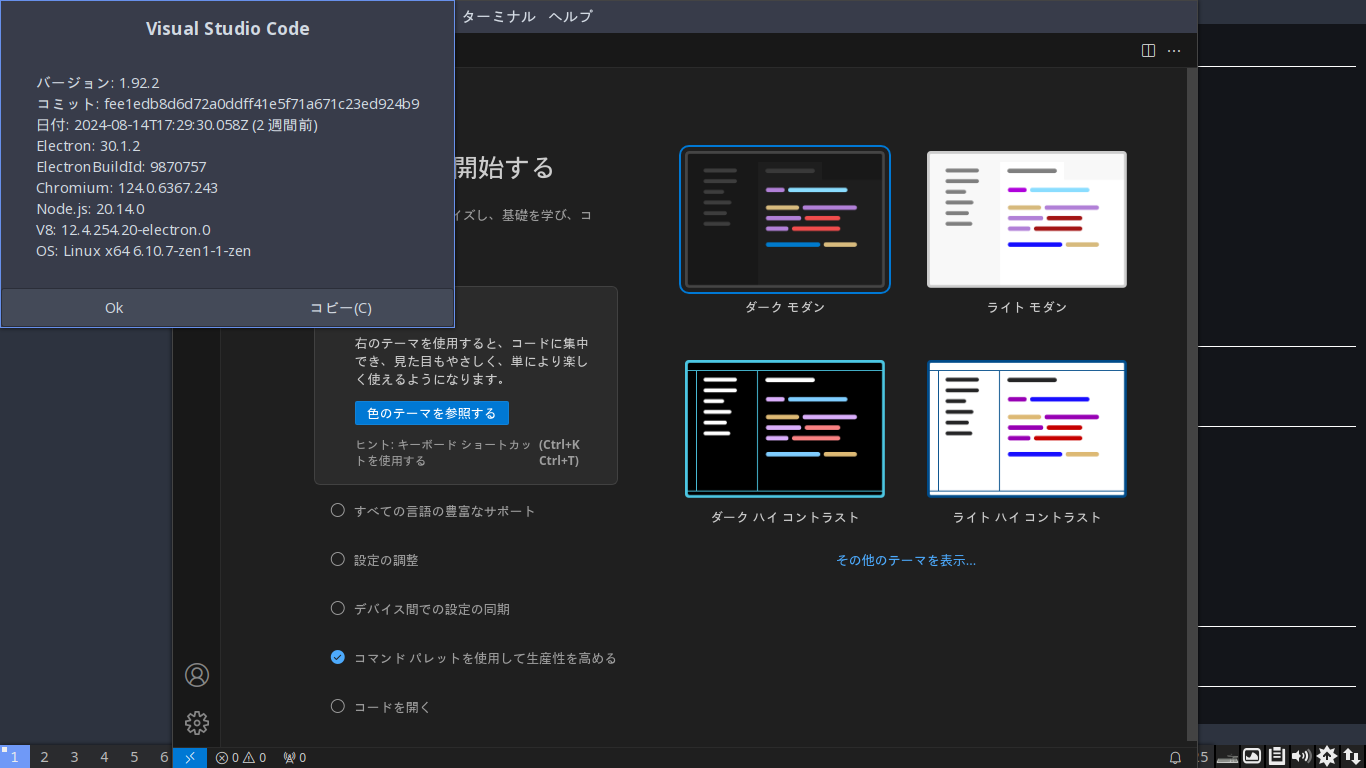
Task: Expand the デバイス間での設定の同期 step
Action: tap(431, 609)
